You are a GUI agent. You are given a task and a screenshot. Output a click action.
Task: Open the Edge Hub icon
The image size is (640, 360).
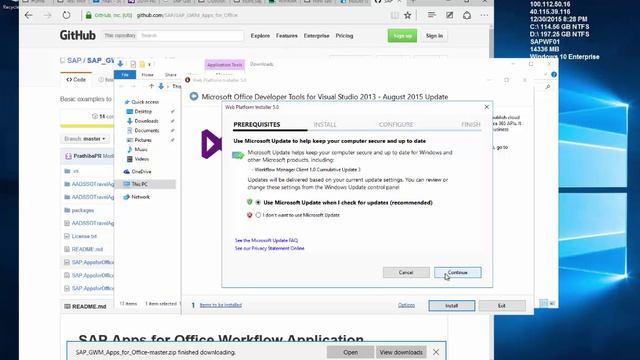click(431, 15)
